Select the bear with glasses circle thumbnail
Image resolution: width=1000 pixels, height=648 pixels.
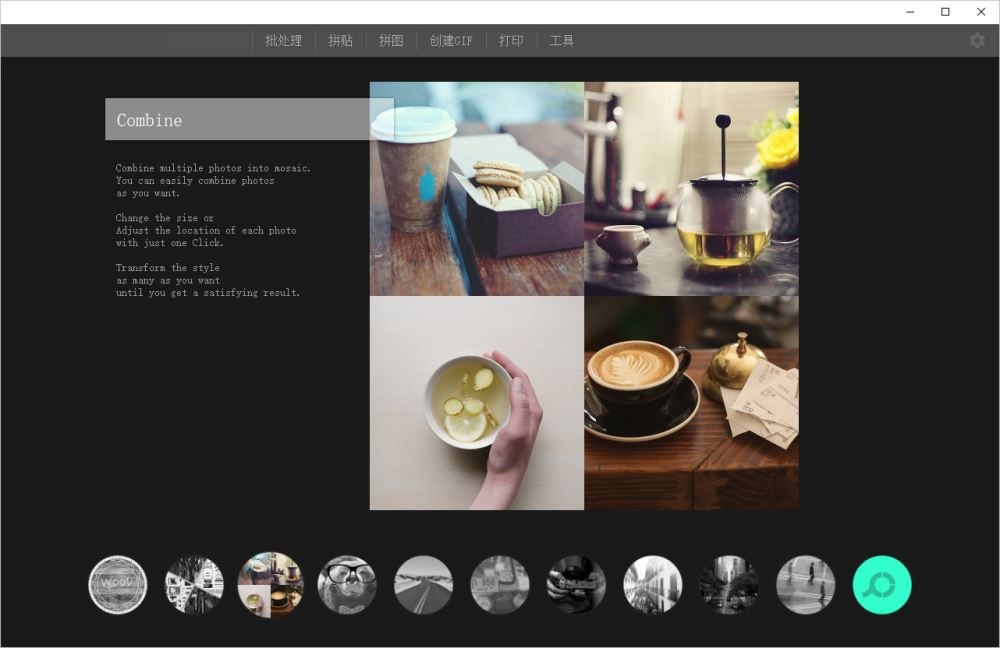tap(347, 585)
